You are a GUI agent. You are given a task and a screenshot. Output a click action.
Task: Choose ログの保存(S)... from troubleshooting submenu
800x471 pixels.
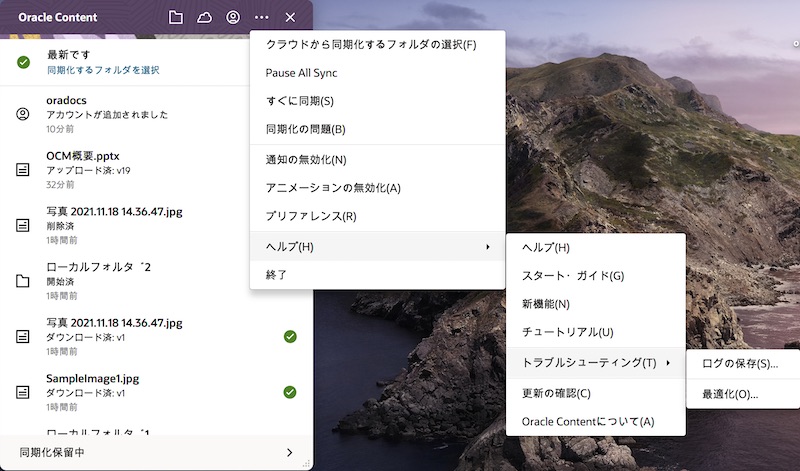(743, 364)
